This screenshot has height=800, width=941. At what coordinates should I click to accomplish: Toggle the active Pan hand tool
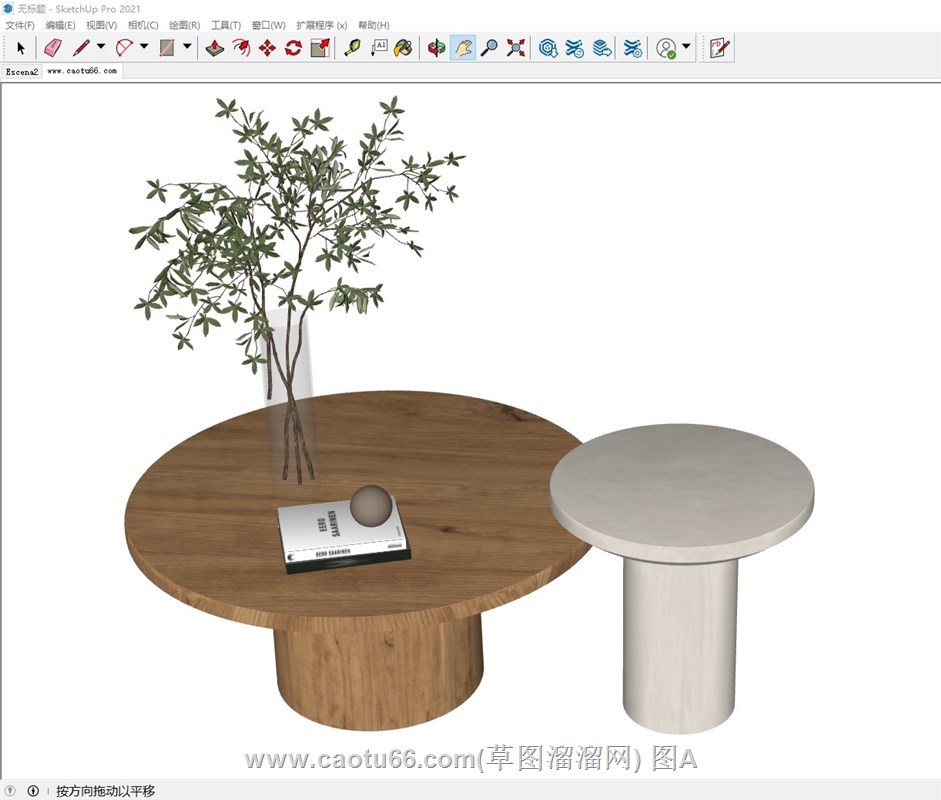[462, 47]
